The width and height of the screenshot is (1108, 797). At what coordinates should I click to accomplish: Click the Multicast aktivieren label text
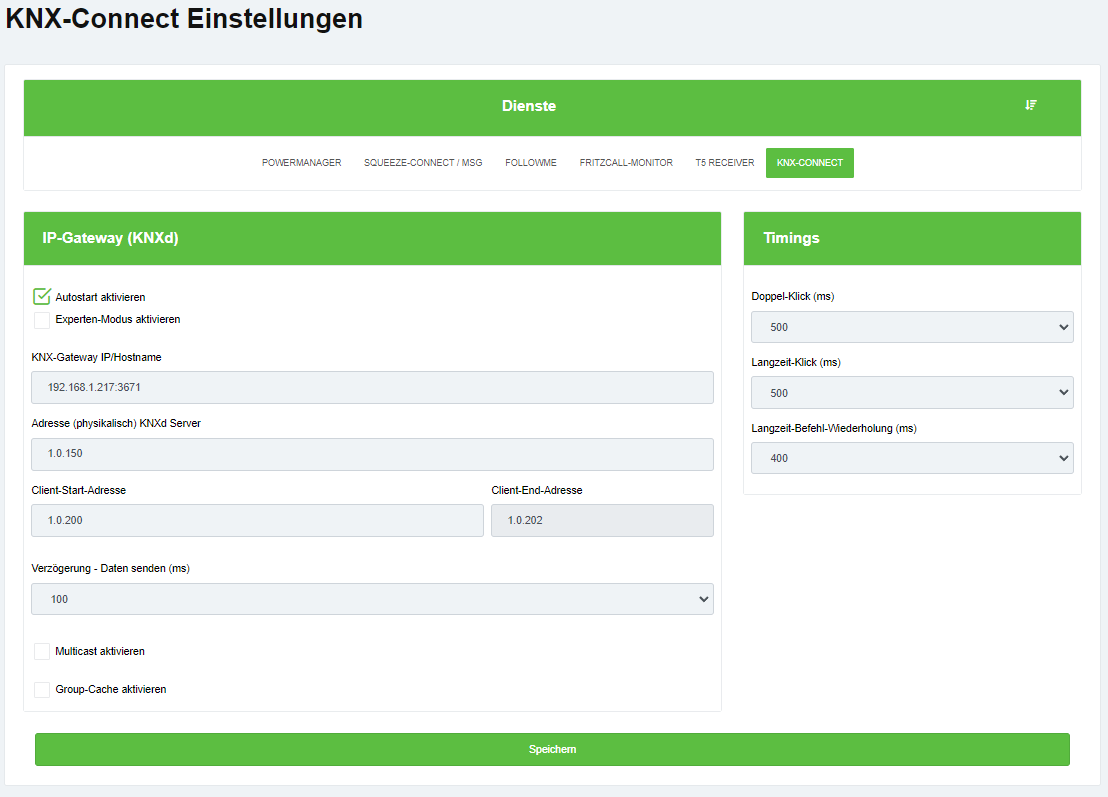pos(100,651)
